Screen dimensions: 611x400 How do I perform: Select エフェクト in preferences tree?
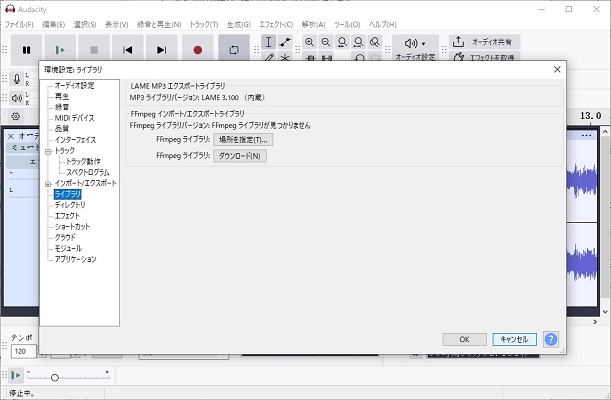(x=67, y=216)
